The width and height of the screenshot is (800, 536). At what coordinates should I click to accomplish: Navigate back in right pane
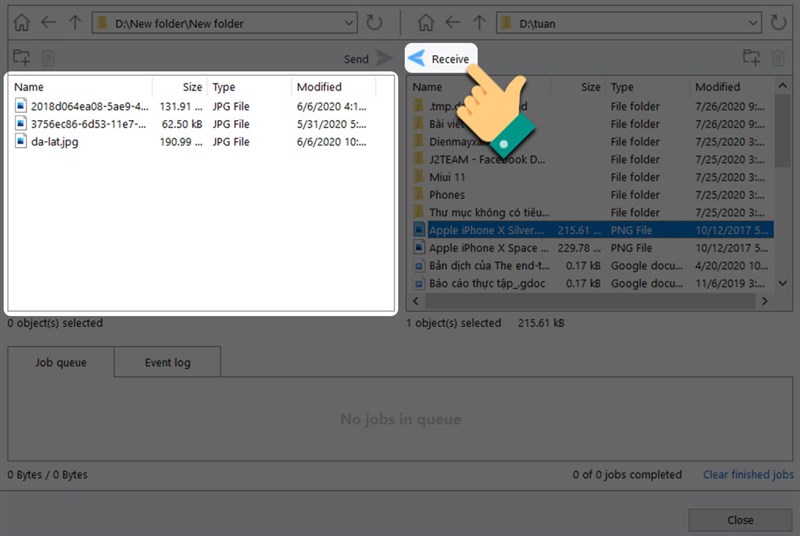(453, 22)
